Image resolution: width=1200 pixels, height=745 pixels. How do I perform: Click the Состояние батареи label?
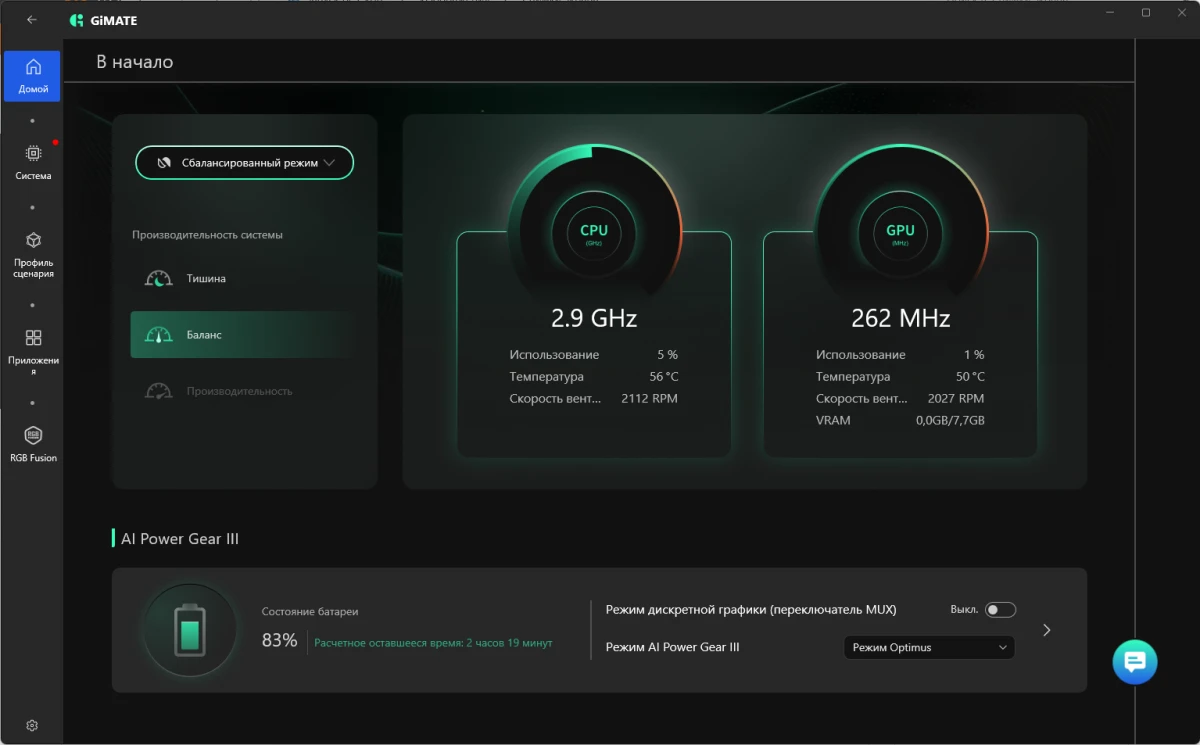tap(310, 611)
